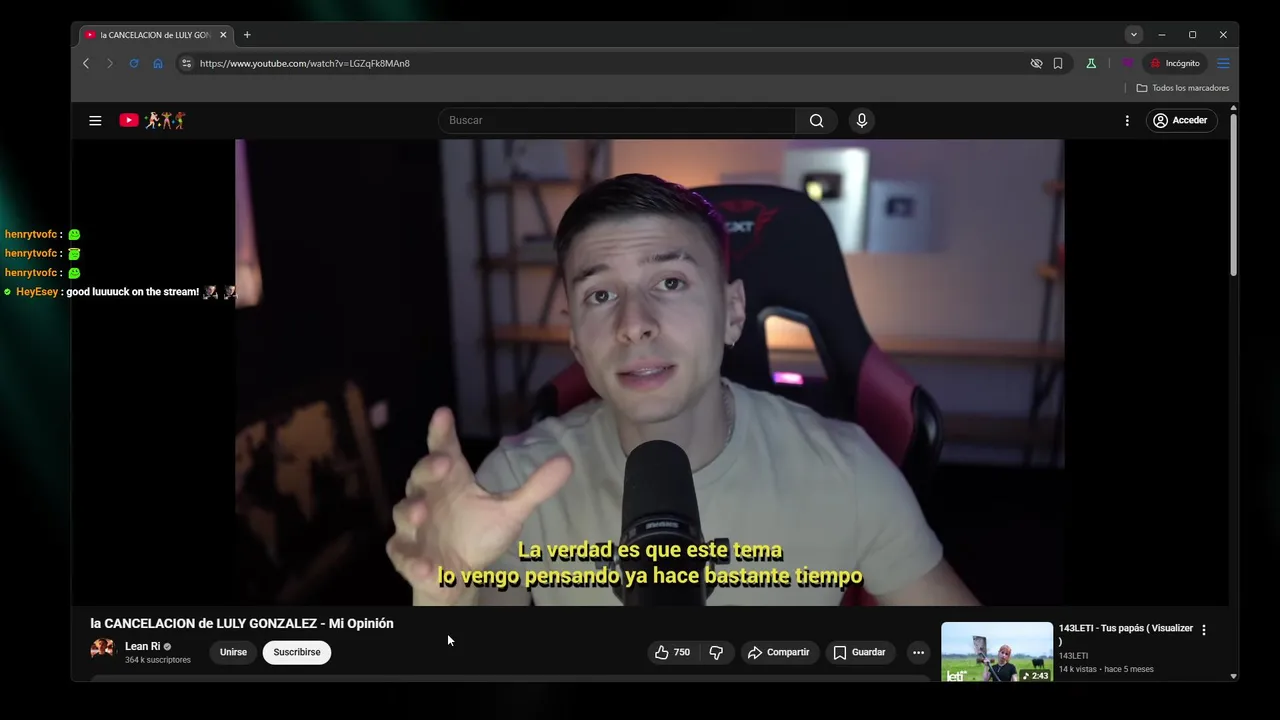The width and height of the screenshot is (1280, 720).
Task: Click the Unirse join button
Action: pyautogui.click(x=233, y=652)
